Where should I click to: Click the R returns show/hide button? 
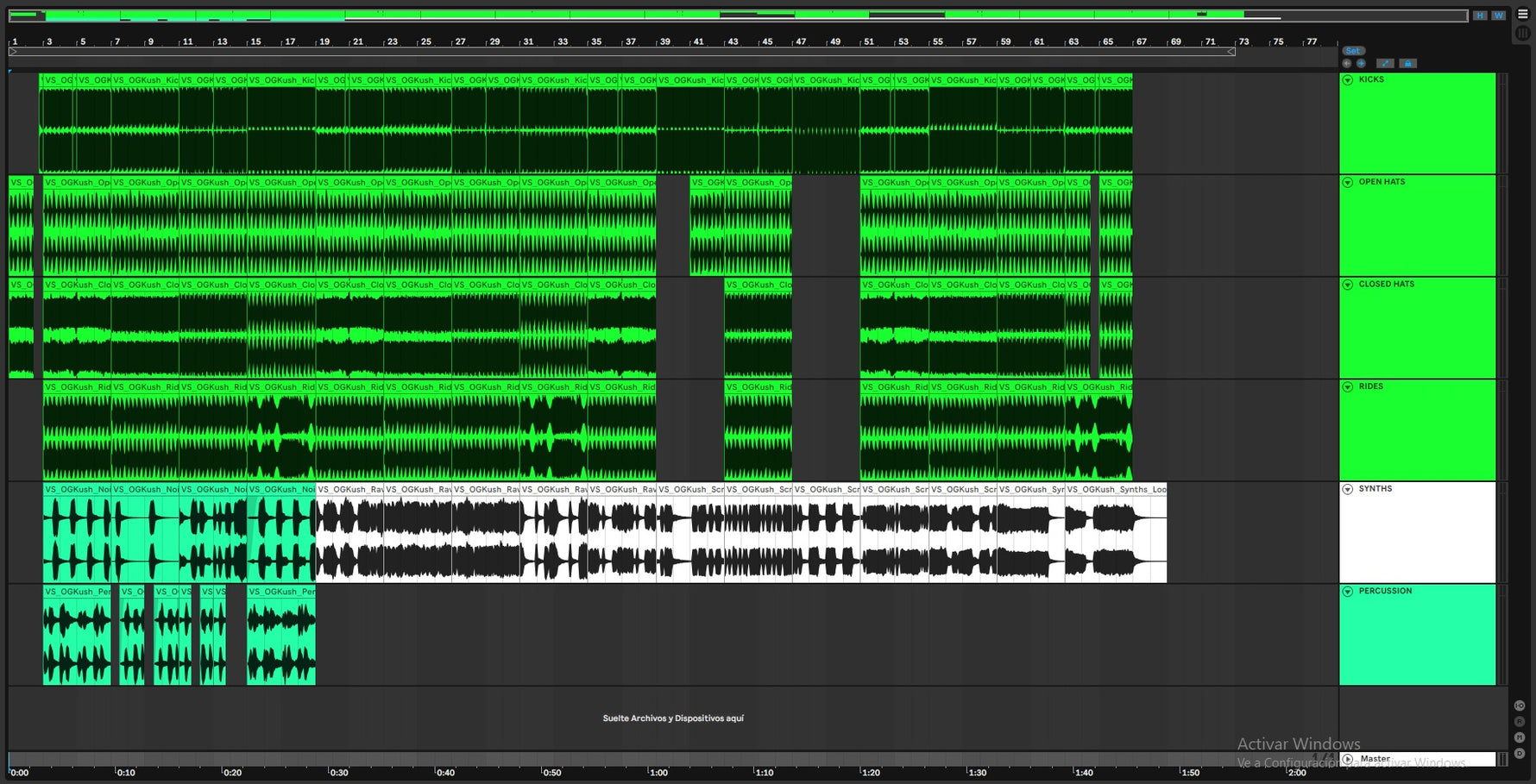(1520, 722)
